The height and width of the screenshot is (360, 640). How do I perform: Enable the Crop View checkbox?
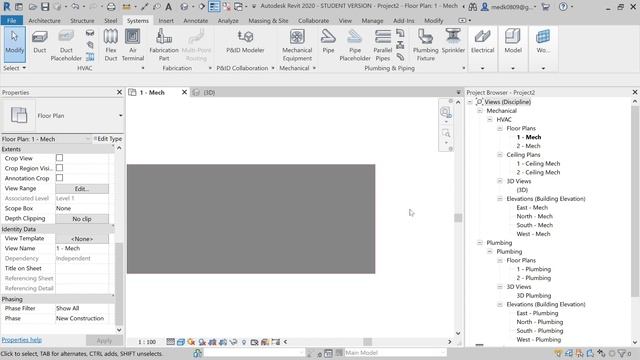[60, 158]
